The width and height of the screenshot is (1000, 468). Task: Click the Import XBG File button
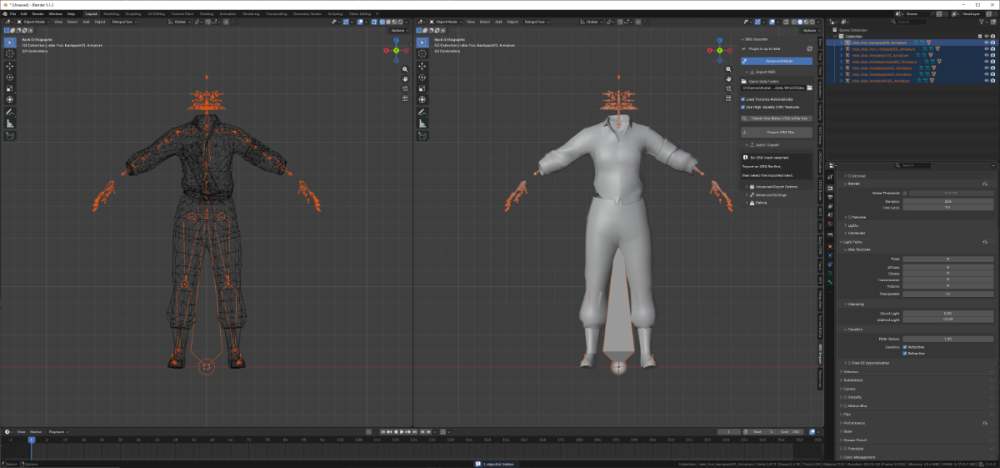point(776,132)
